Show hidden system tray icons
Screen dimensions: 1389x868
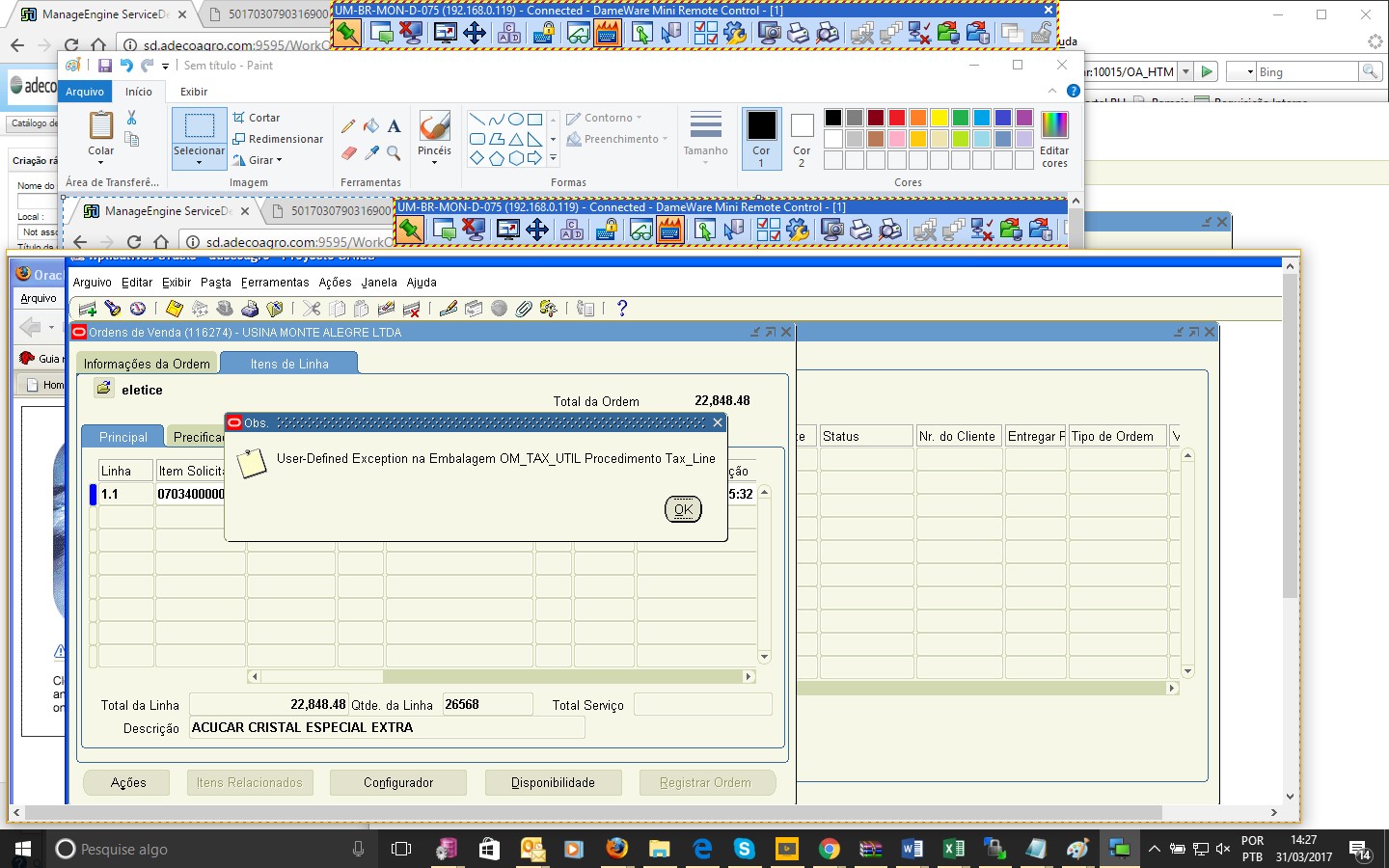click(x=1154, y=849)
